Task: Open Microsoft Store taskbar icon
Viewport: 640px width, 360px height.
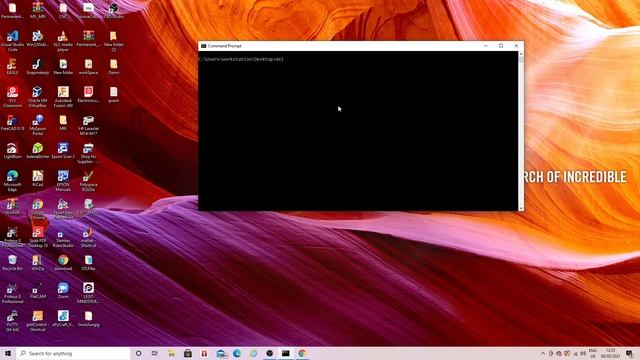Action: pos(187,353)
